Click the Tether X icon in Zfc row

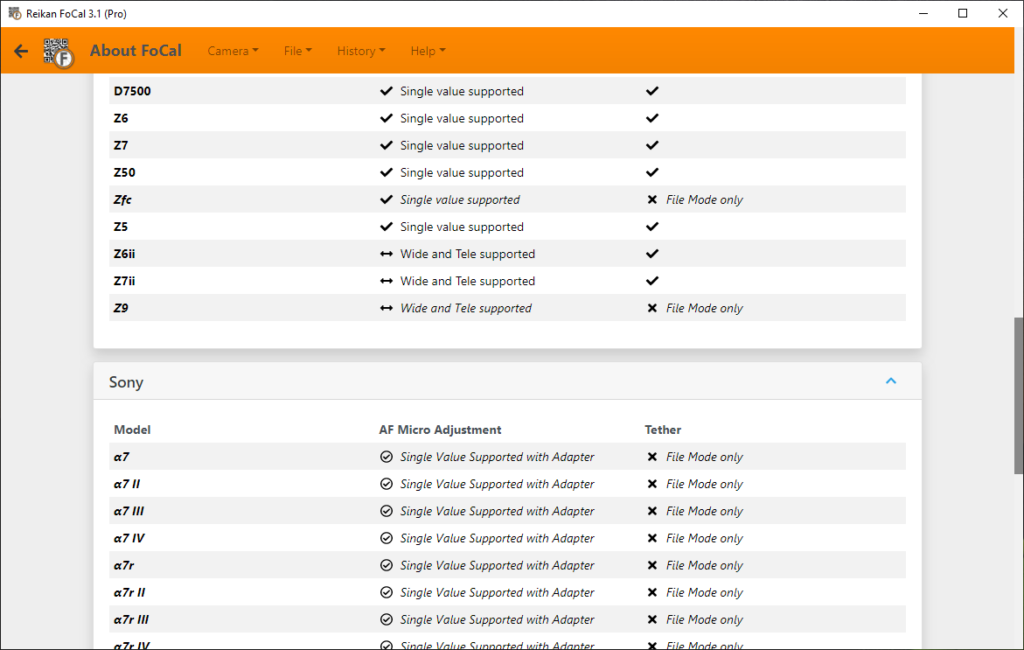tap(652, 200)
